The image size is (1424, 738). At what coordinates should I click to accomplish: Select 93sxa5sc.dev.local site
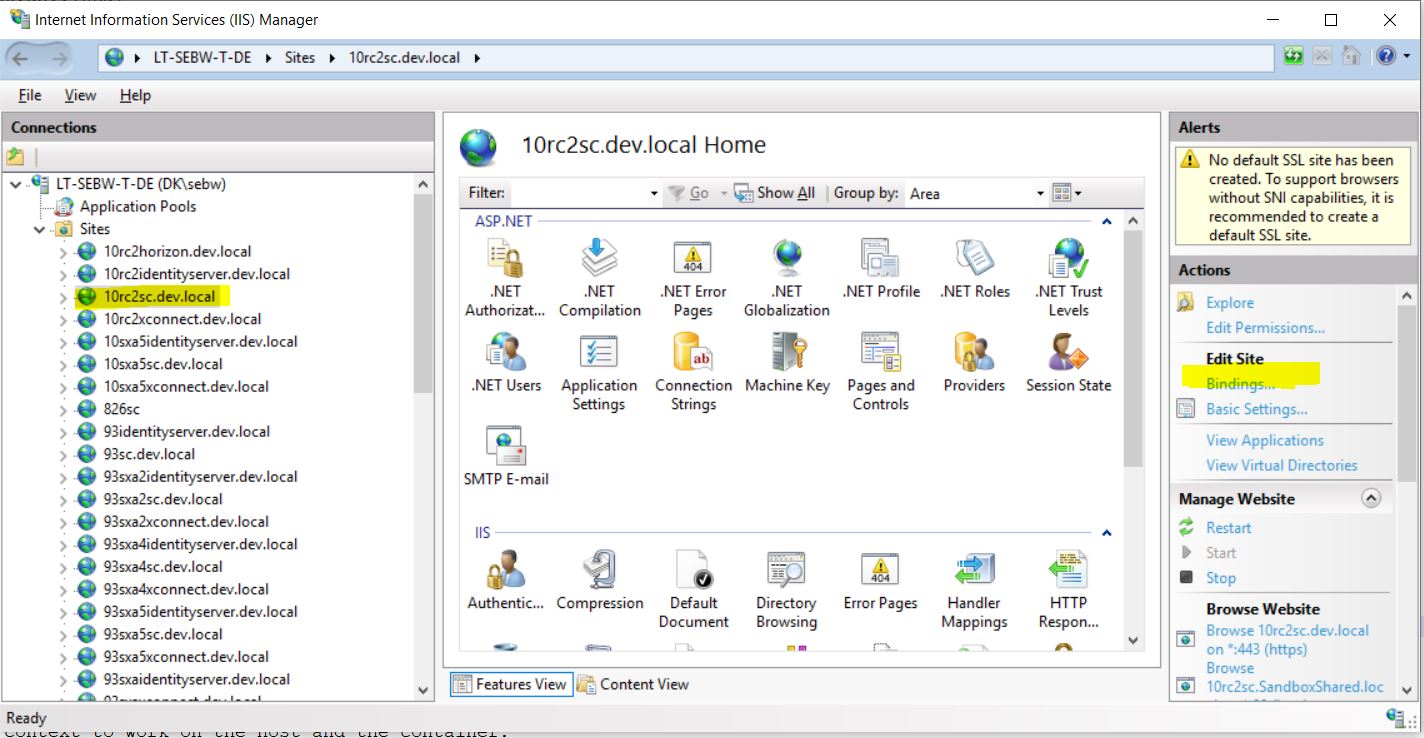point(163,634)
